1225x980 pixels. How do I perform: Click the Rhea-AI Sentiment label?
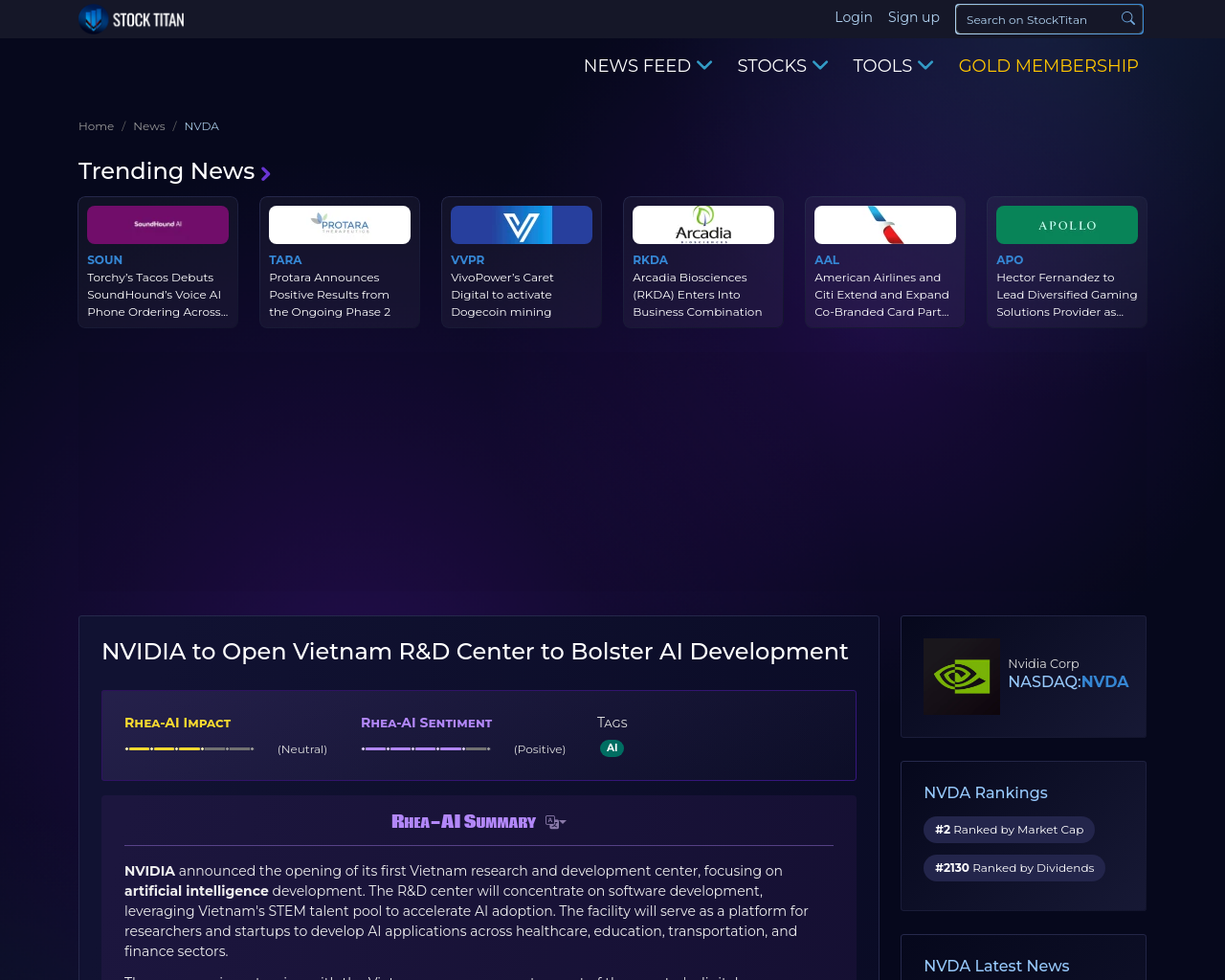[x=427, y=723]
